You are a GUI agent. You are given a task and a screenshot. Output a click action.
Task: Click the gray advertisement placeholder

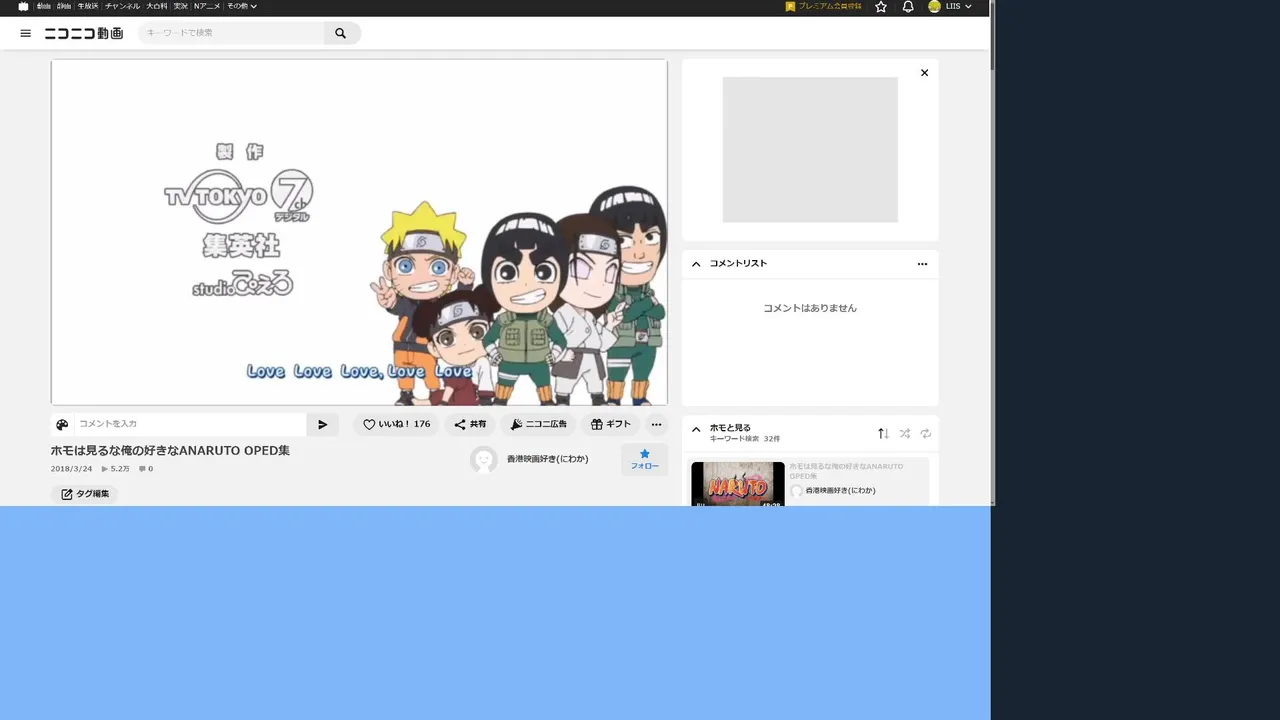(x=810, y=150)
